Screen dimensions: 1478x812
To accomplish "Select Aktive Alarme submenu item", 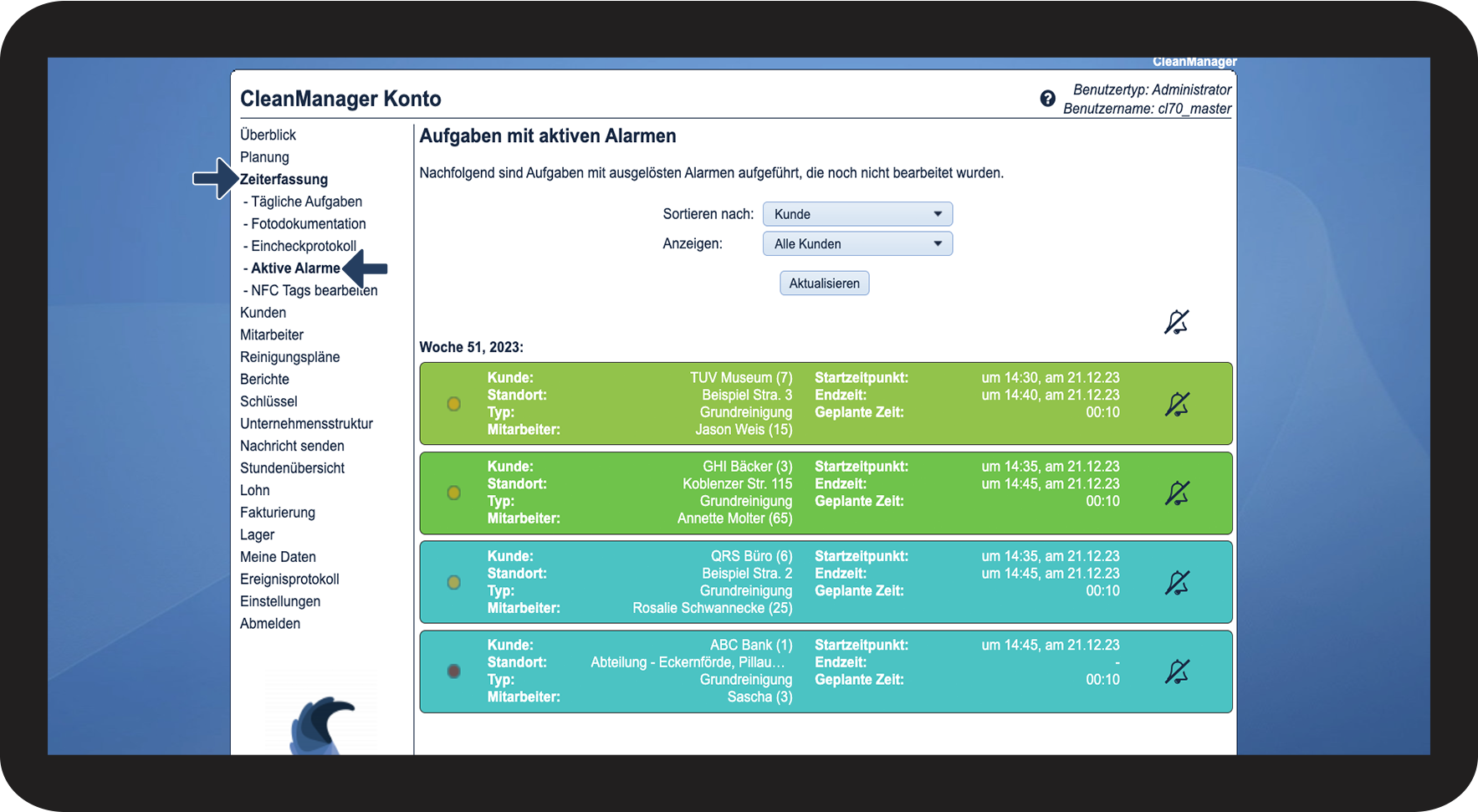I will click(295, 268).
